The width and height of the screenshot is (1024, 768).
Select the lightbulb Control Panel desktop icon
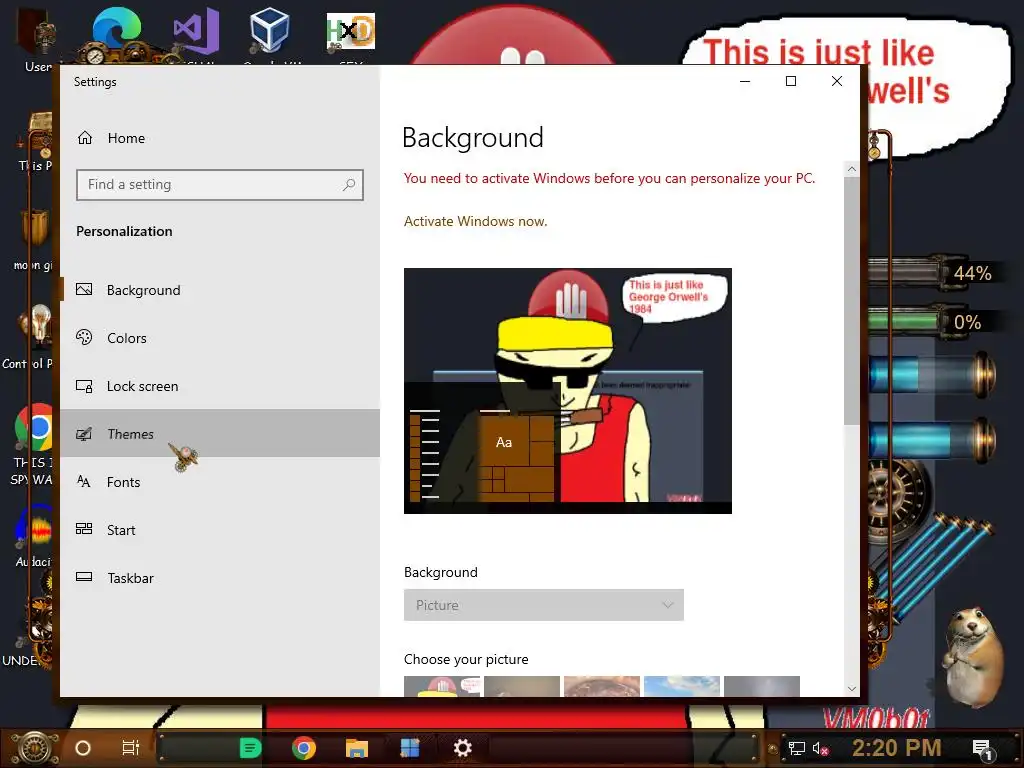point(33,337)
